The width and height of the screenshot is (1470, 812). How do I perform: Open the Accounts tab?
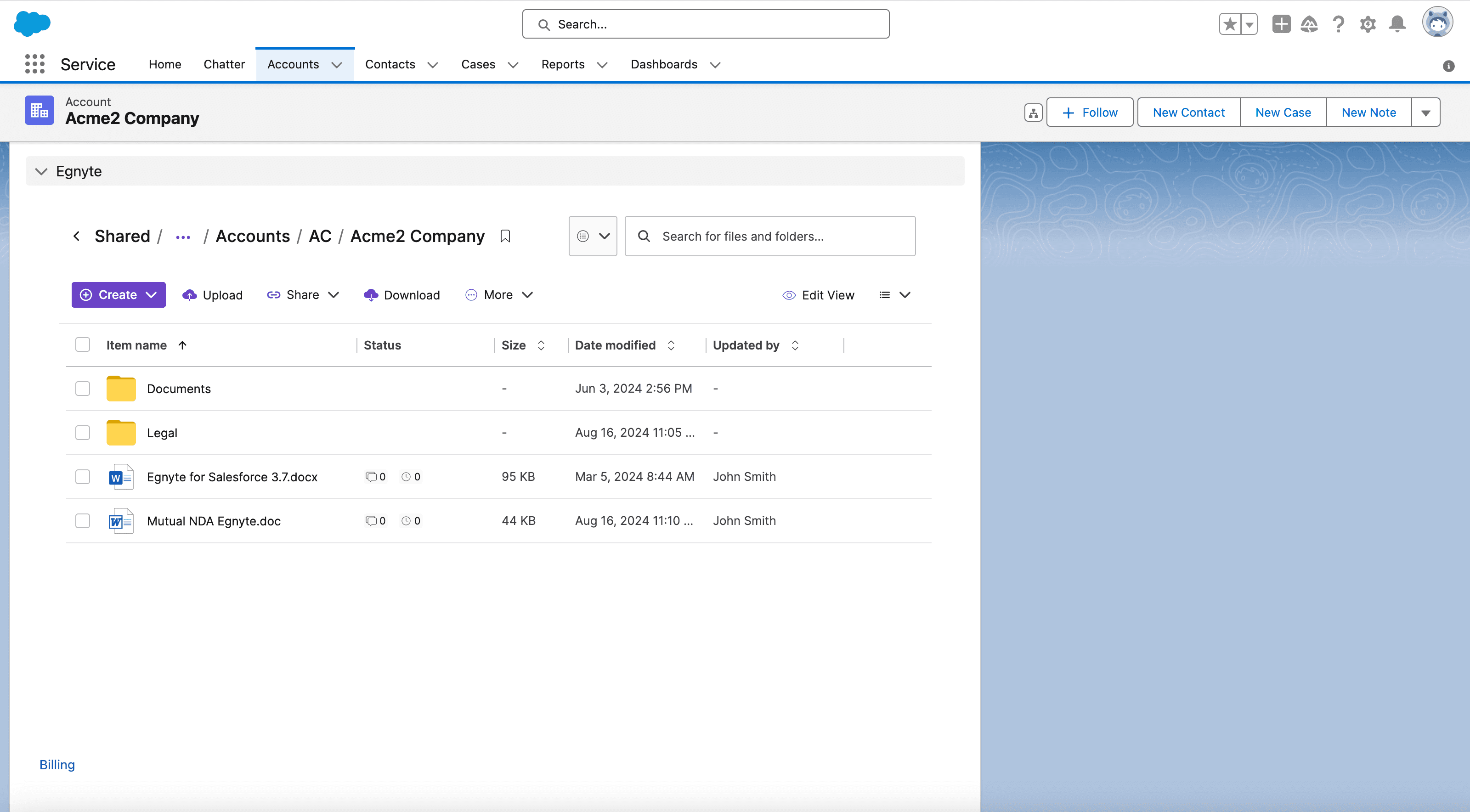293,64
